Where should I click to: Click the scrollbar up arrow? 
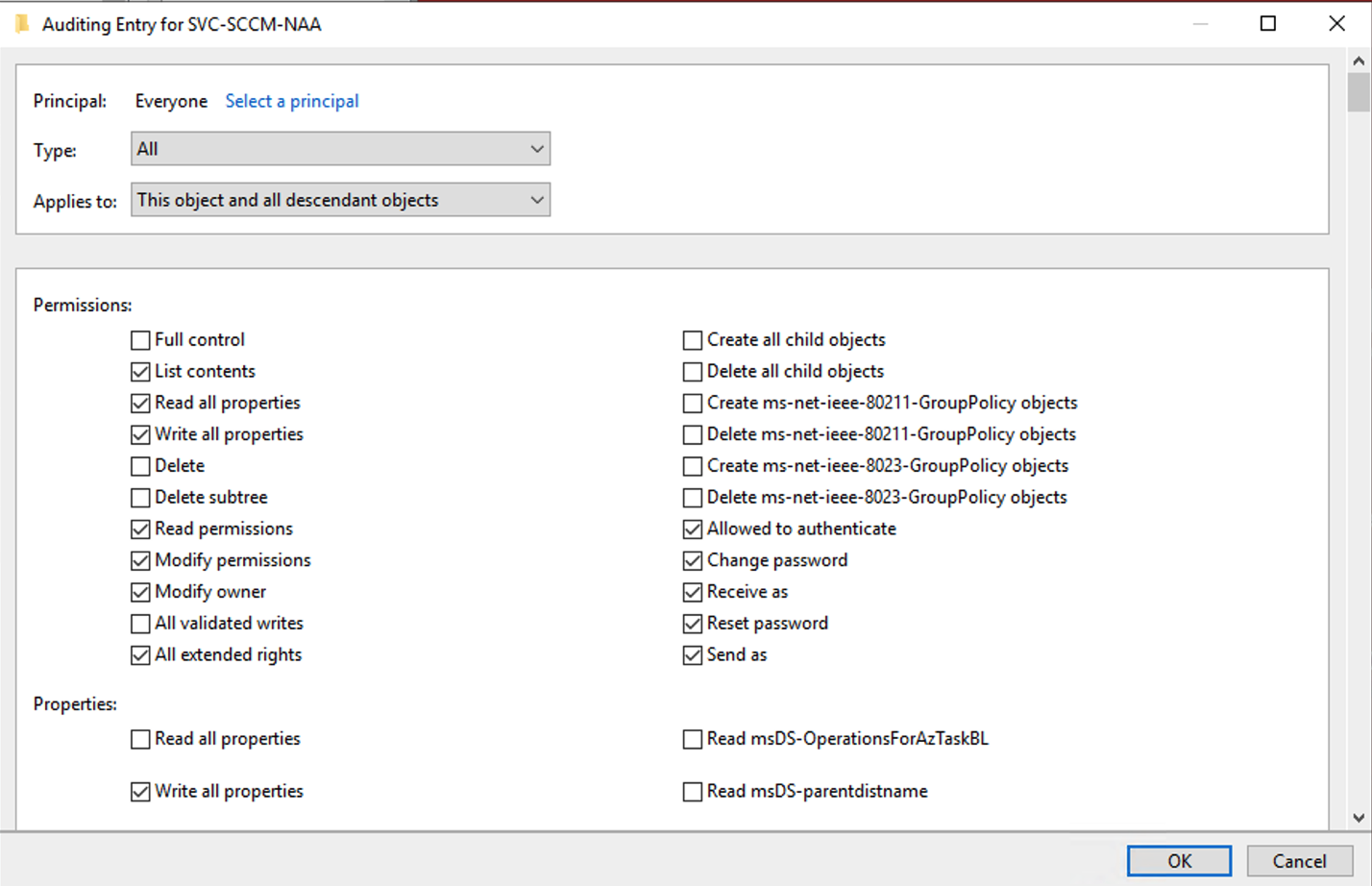pos(1360,61)
